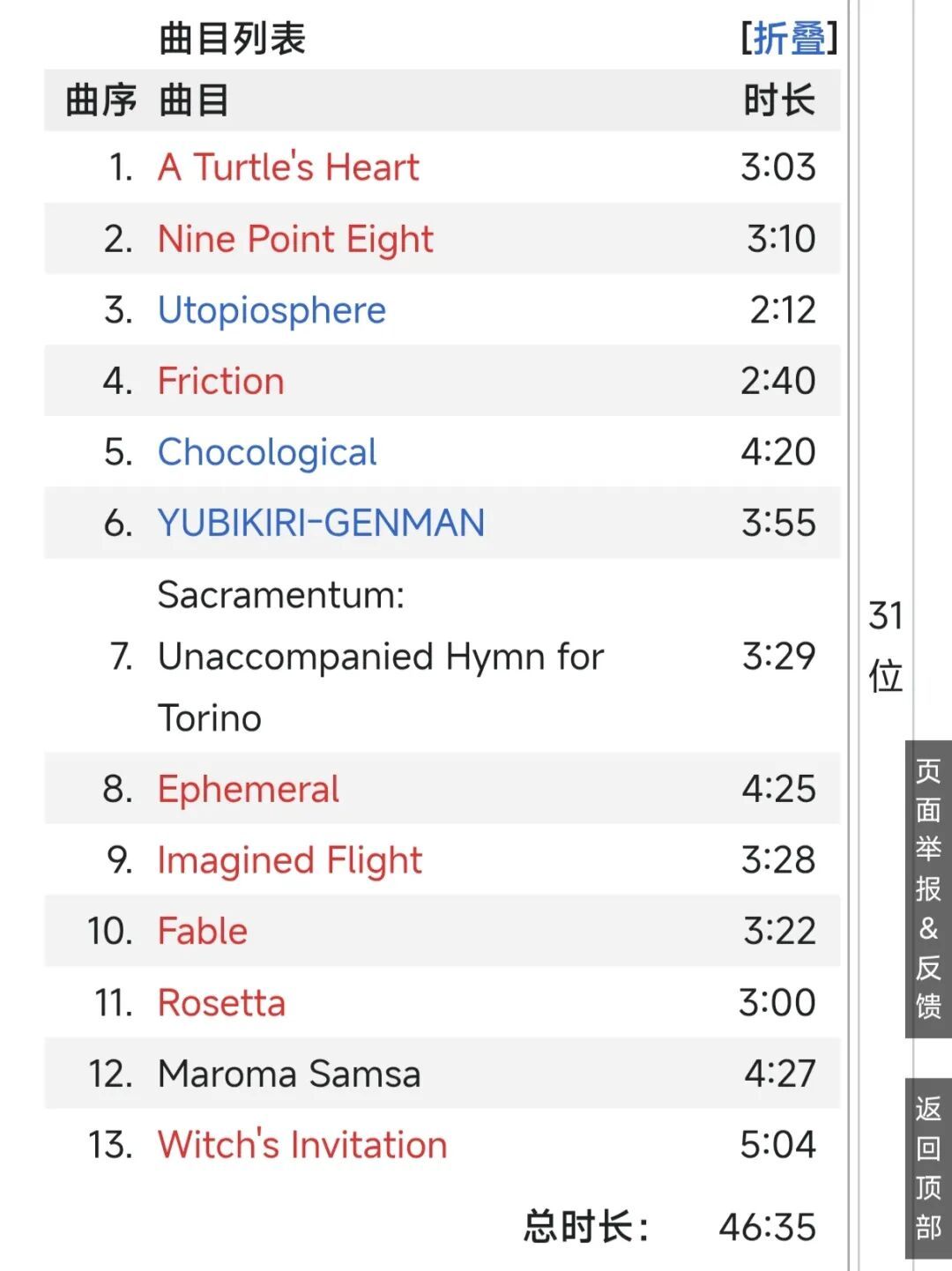Open the Friction track link
This screenshot has height=1271, width=952.
[220, 382]
